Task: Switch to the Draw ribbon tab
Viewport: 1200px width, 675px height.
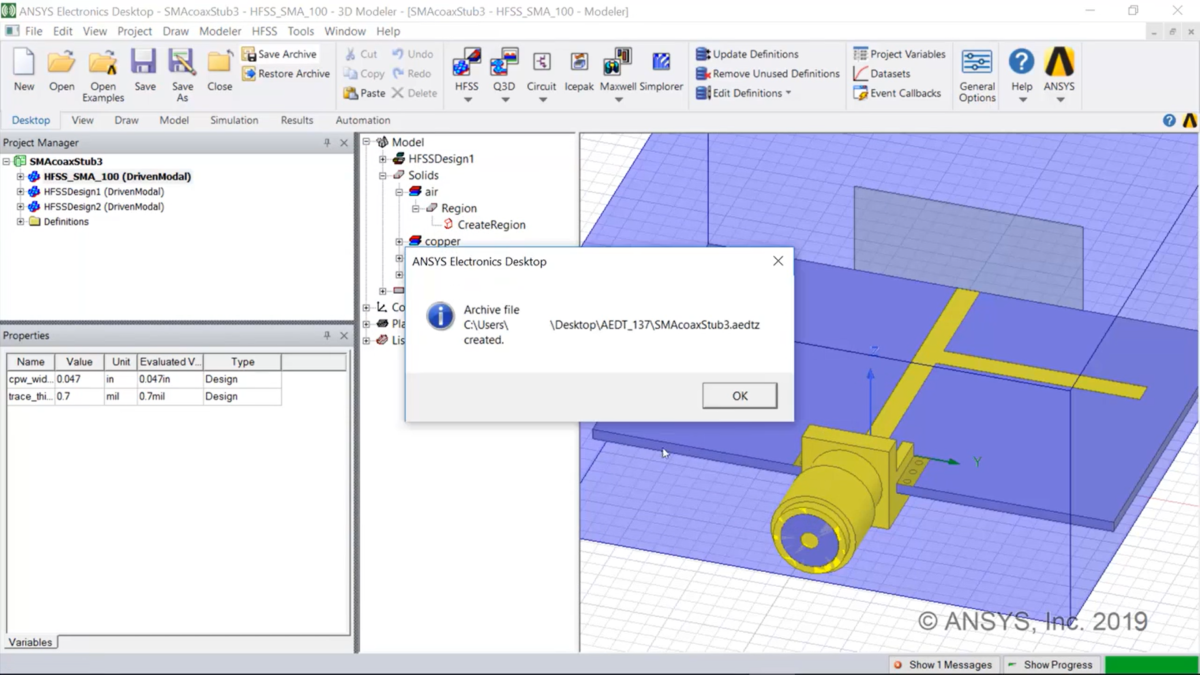Action: tap(126, 120)
